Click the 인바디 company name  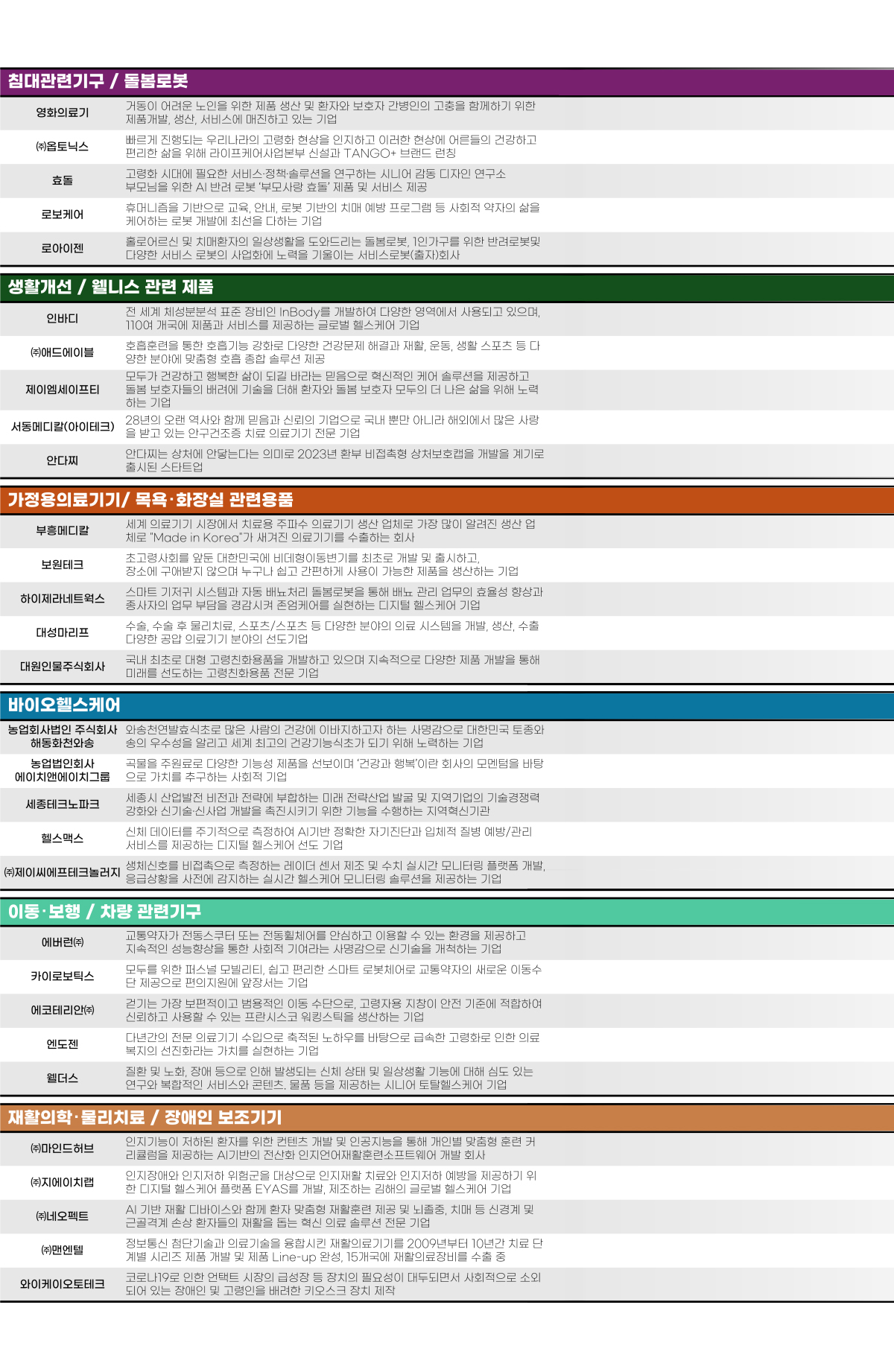tap(63, 319)
